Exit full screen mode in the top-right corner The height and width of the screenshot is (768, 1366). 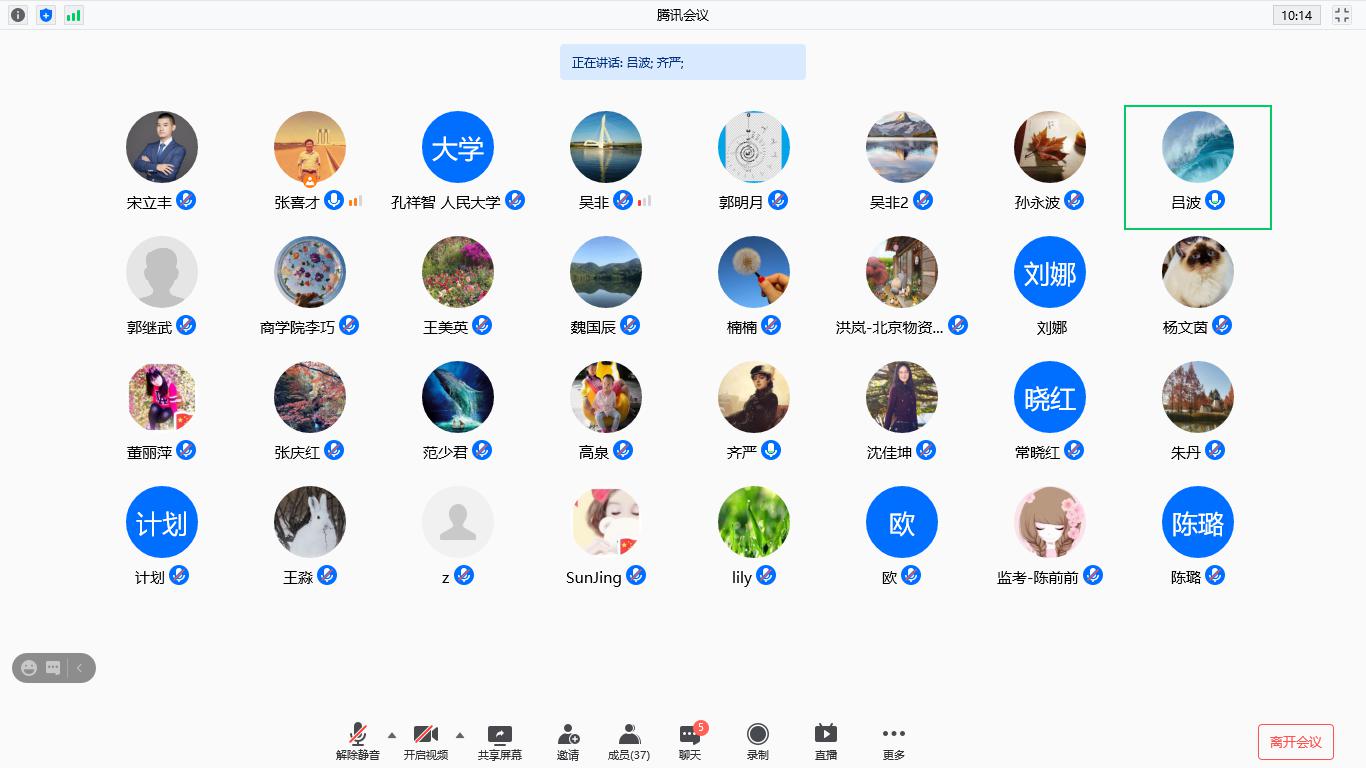coord(1341,15)
